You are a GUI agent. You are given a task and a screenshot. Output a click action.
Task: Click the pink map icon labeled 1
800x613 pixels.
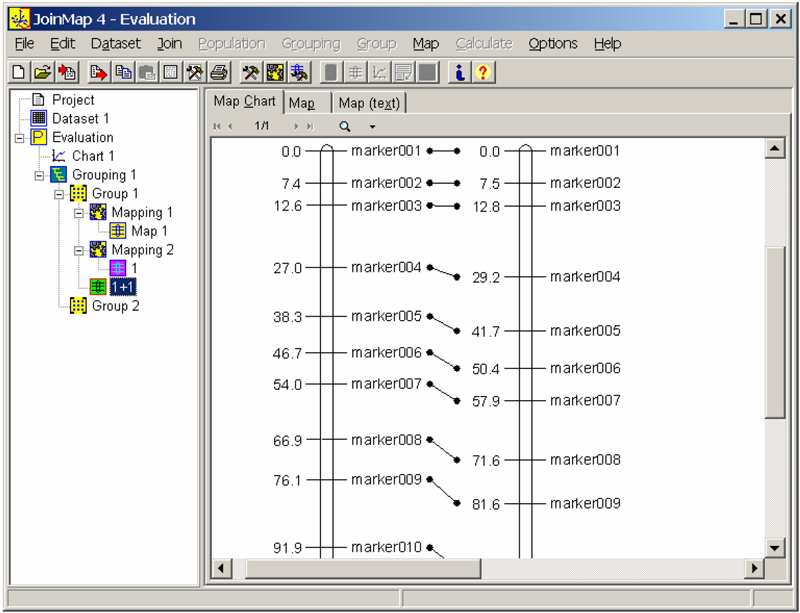click(118, 268)
